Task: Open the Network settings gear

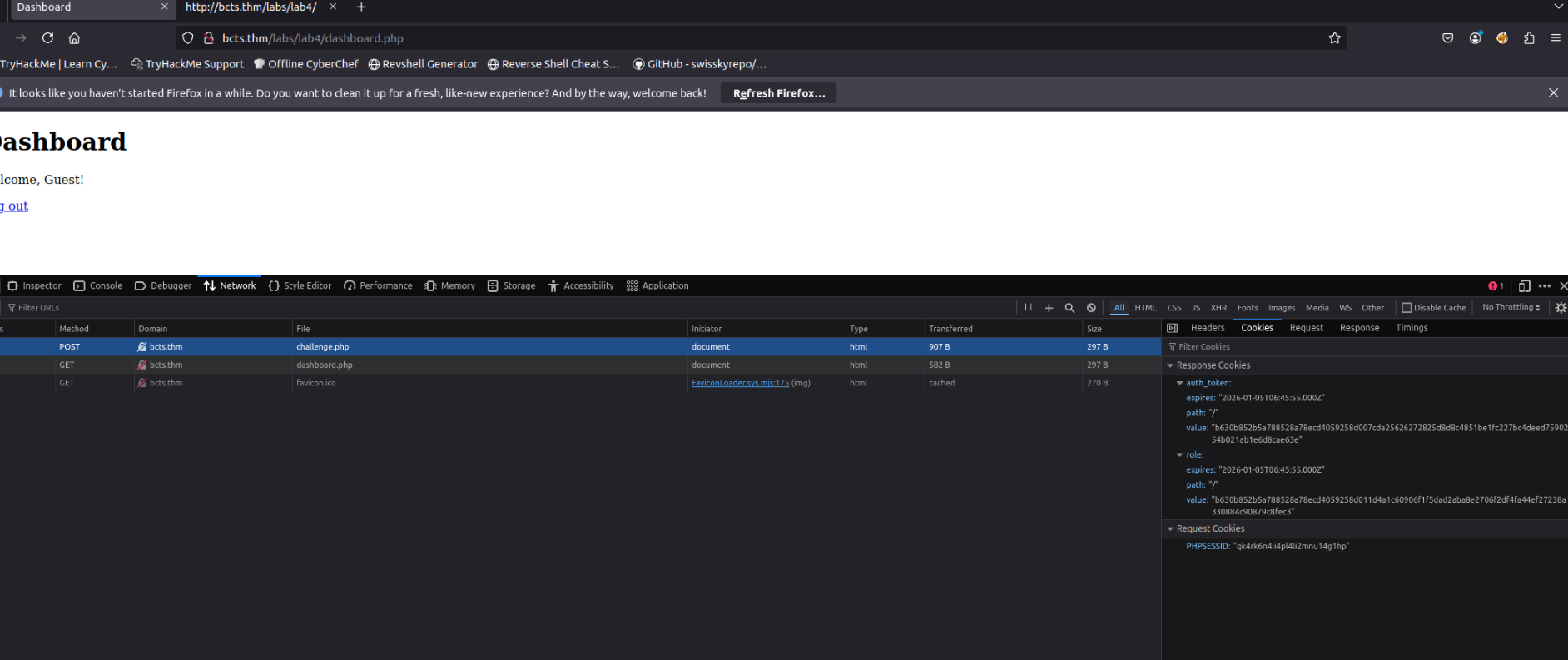Action: pyautogui.click(x=1561, y=308)
